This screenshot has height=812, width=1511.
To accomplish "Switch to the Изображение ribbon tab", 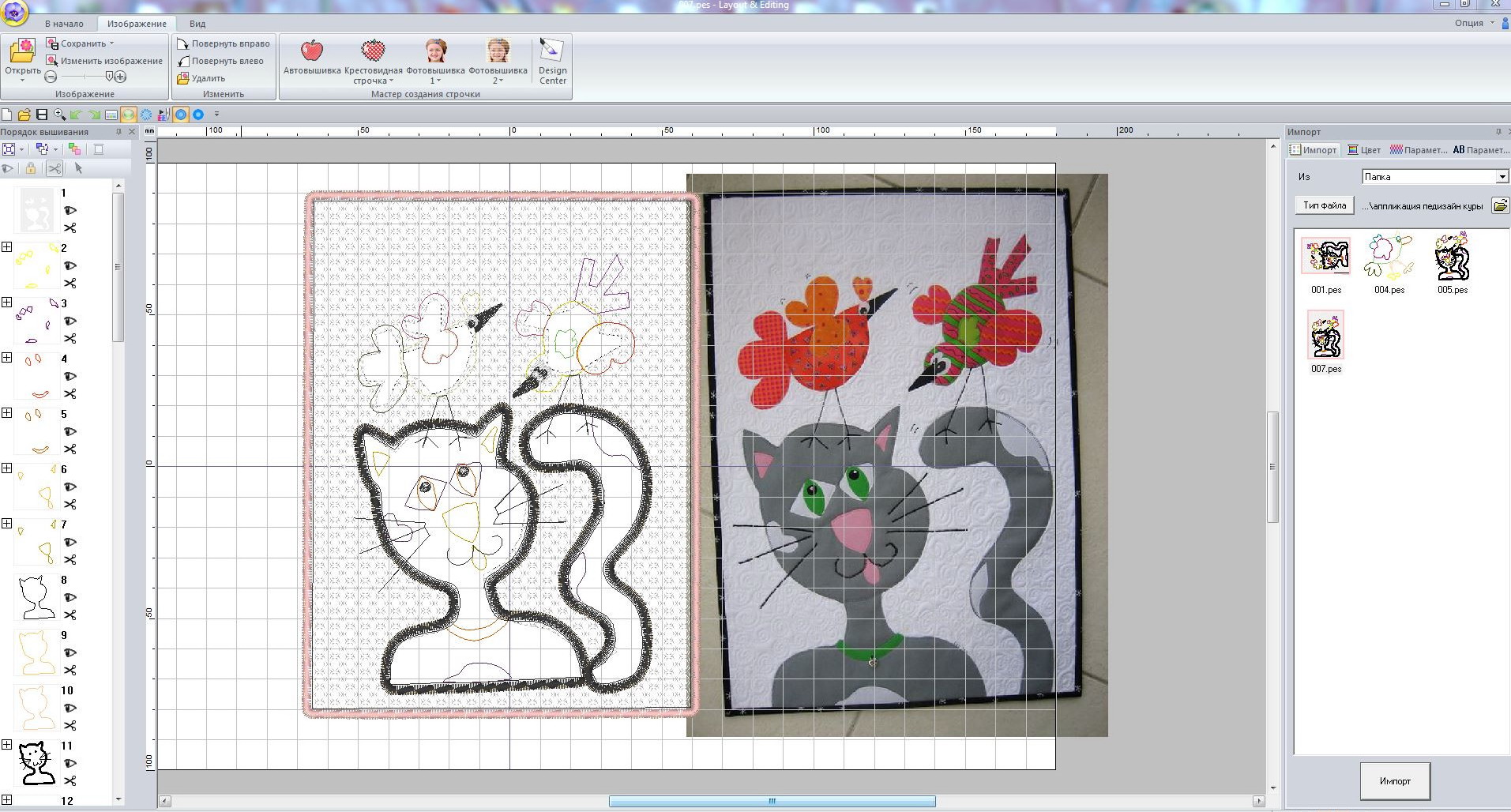I will [x=137, y=24].
